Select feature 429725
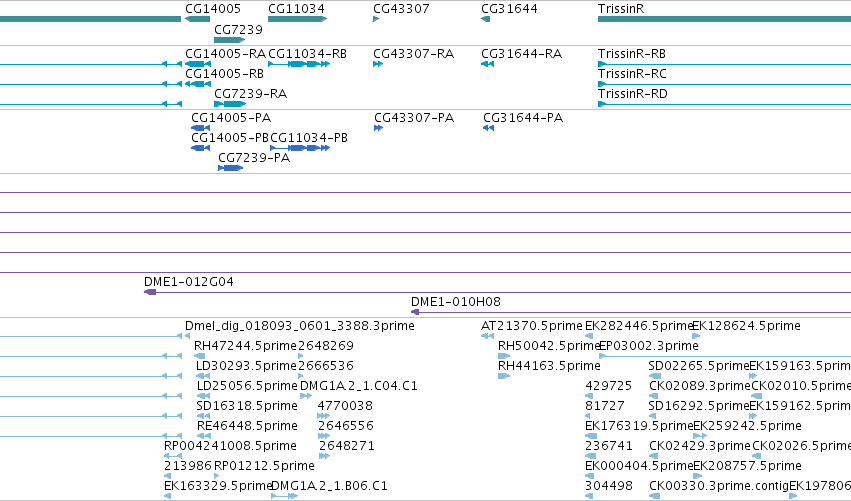Viewport: 851px width, 501px height. pyautogui.click(x=608, y=386)
